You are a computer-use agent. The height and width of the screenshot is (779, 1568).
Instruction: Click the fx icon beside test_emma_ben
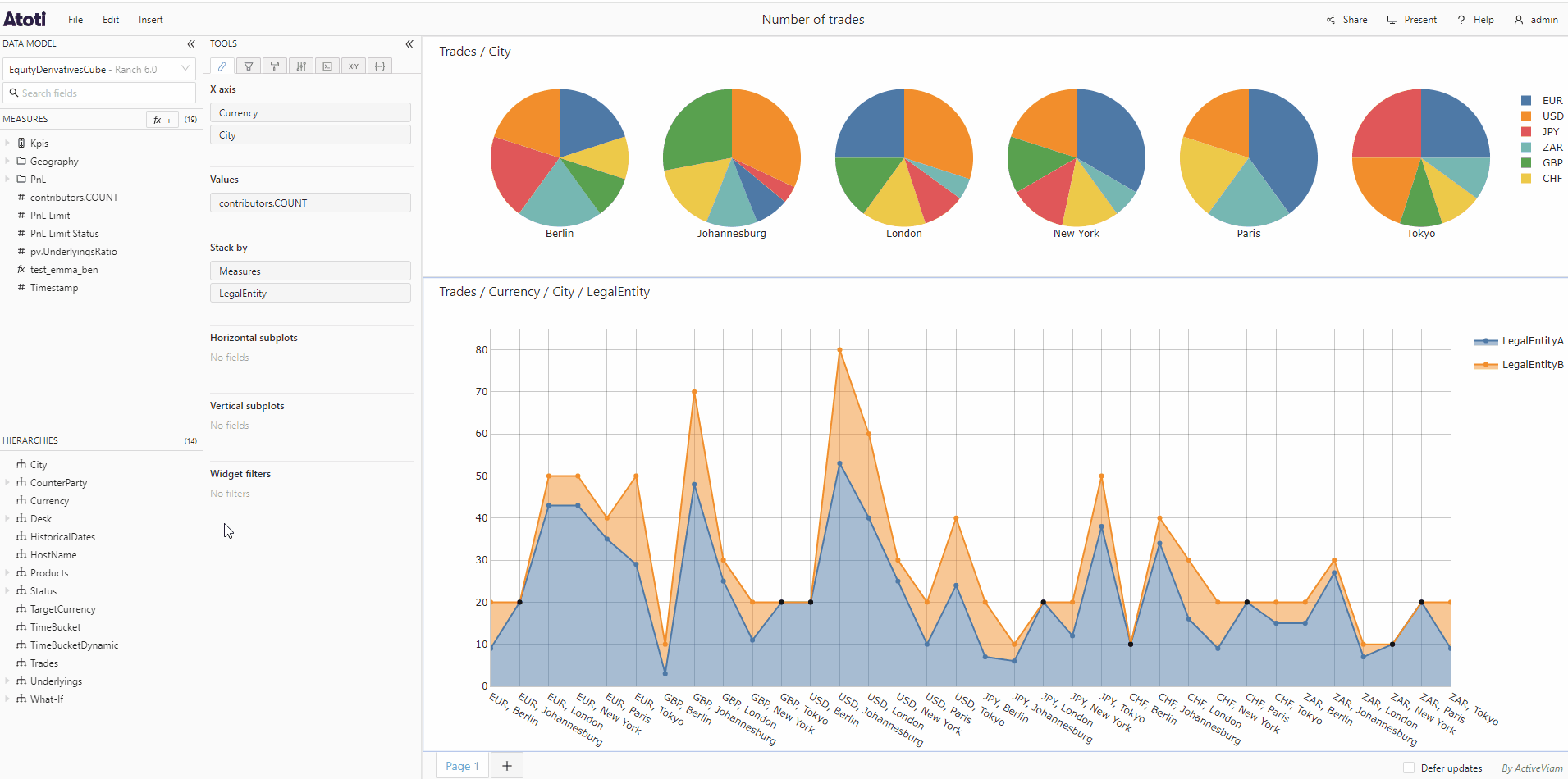pos(21,269)
